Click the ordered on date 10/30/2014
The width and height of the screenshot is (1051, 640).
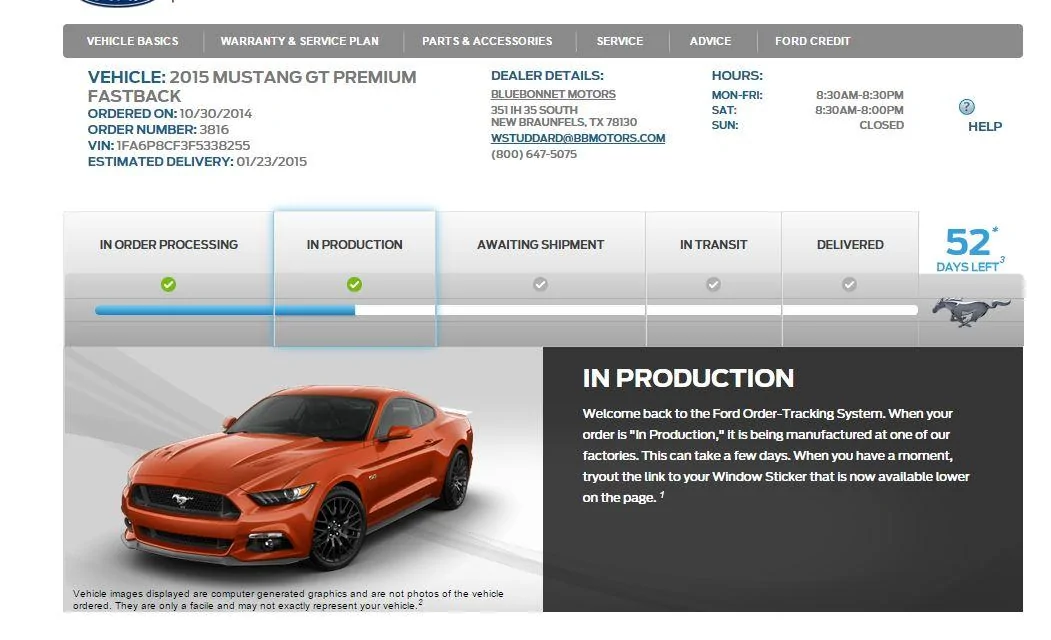216,113
